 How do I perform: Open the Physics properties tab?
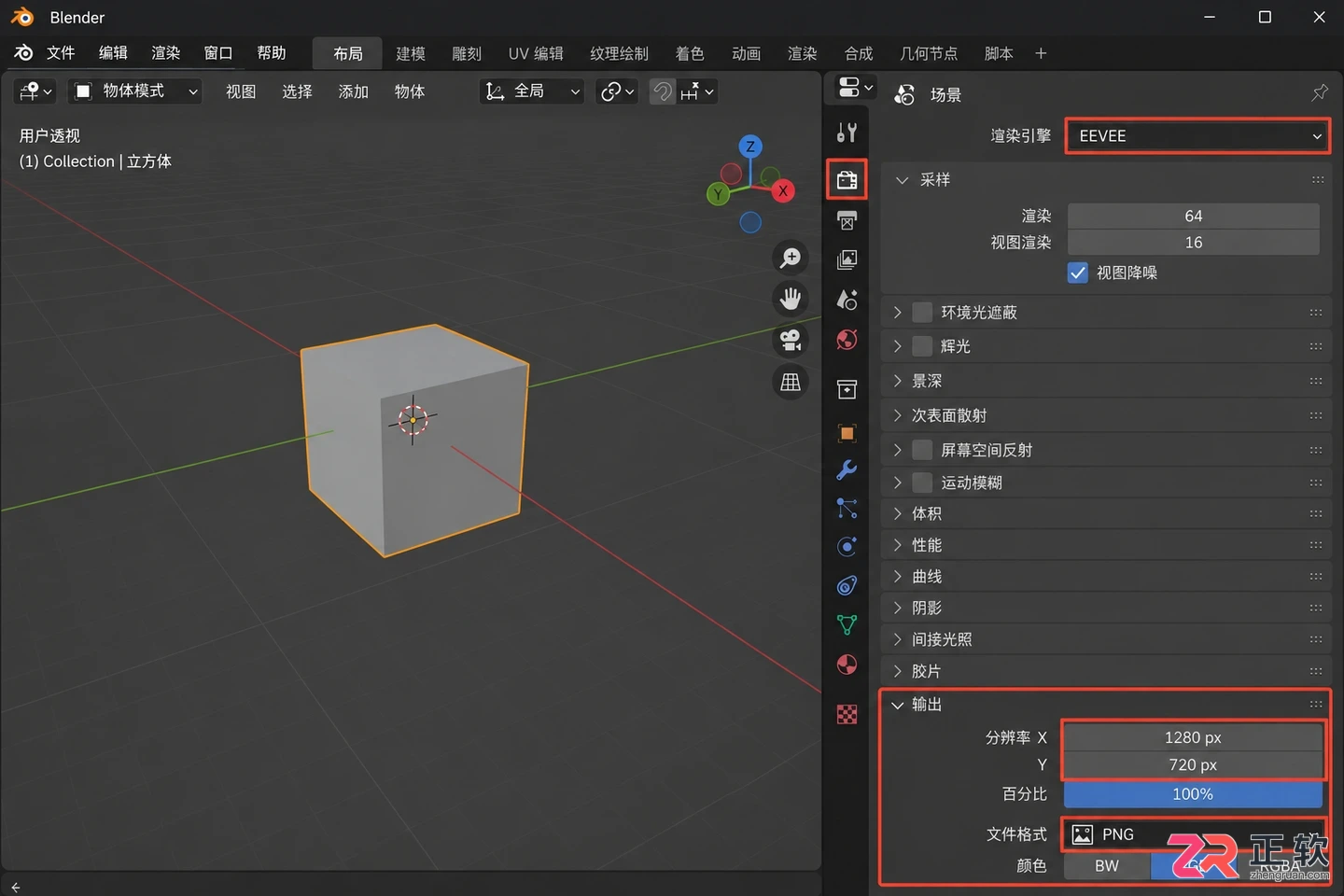pos(847,547)
